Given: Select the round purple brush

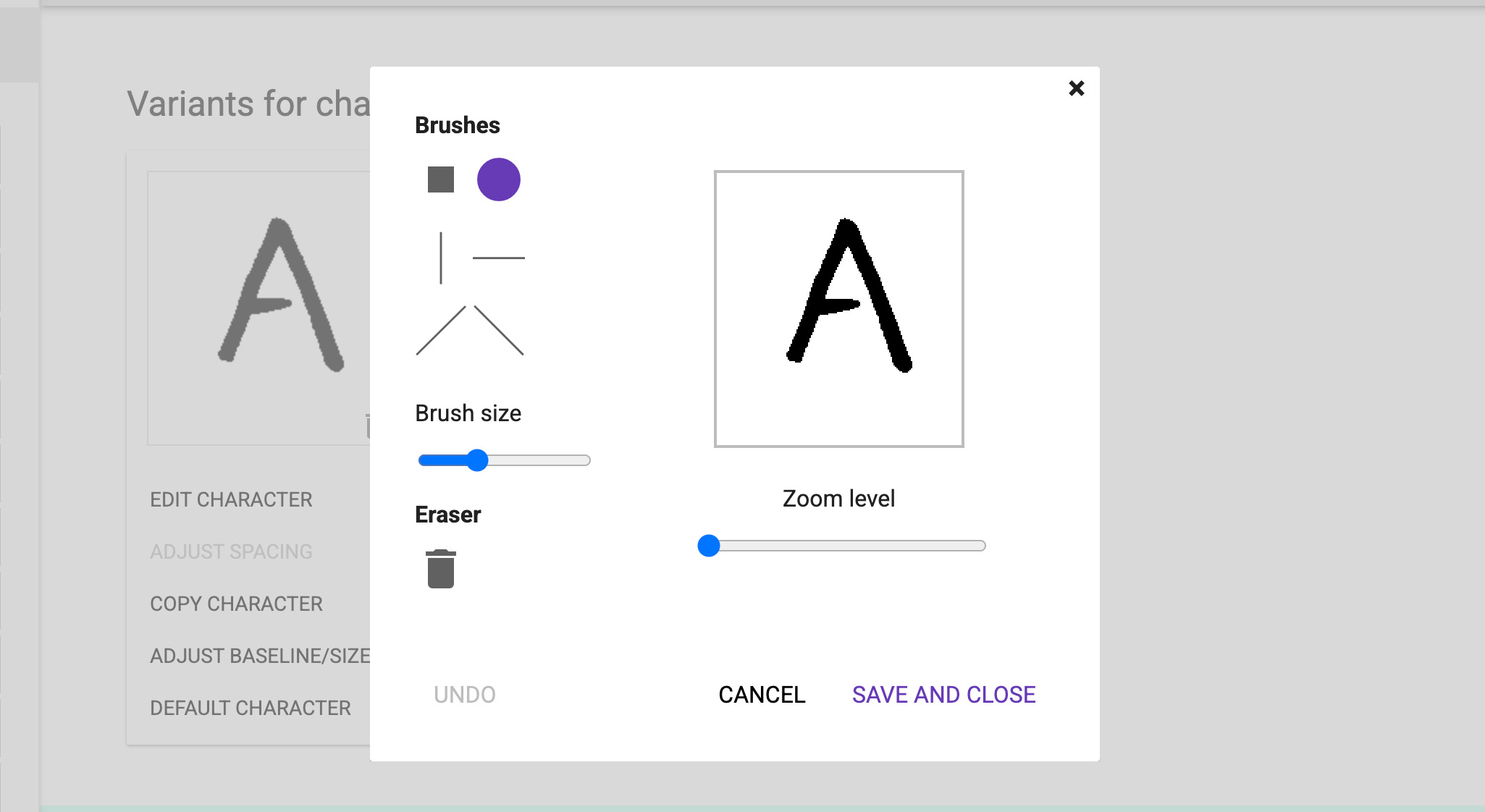Looking at the screenshot, I should [498, 179].
